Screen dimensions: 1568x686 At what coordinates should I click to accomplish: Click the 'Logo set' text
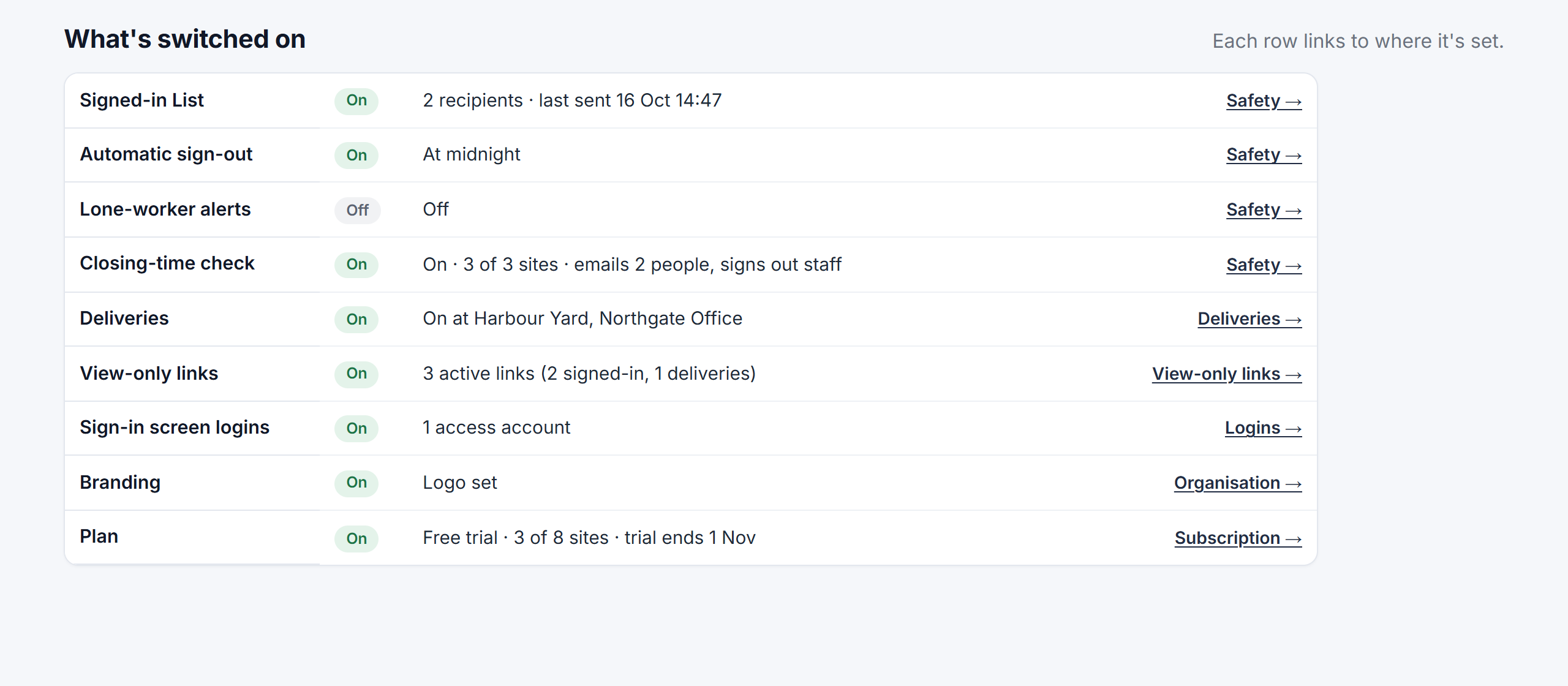[x=460, y=483]
